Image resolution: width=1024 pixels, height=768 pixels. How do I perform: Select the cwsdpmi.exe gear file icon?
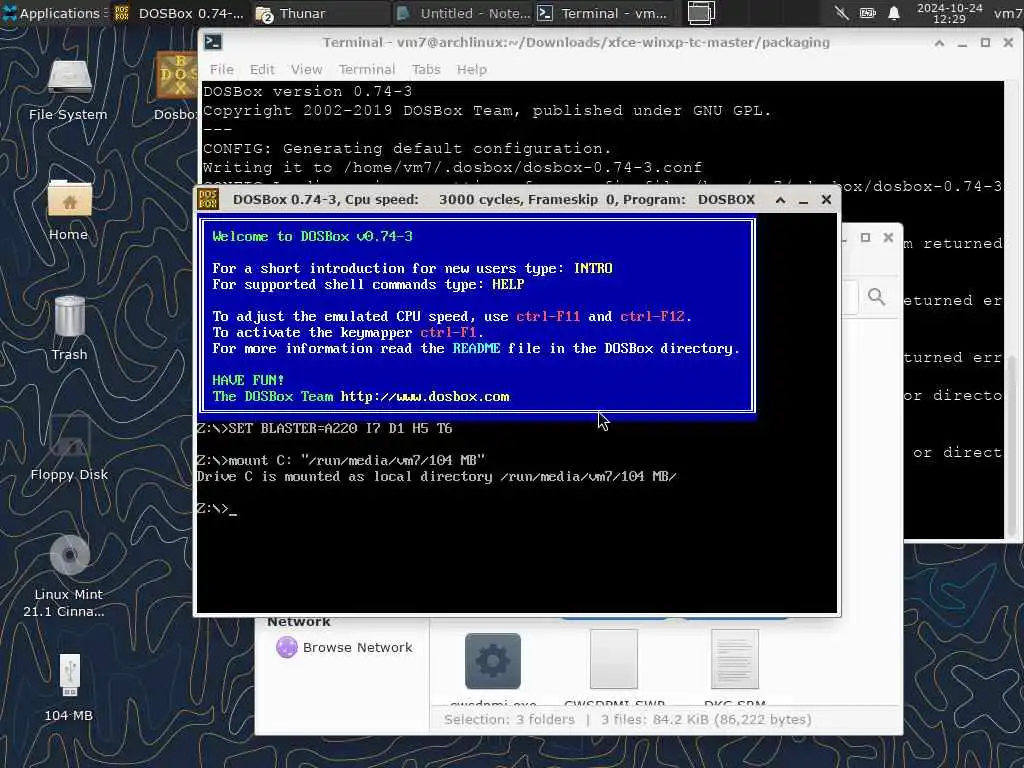493,661
